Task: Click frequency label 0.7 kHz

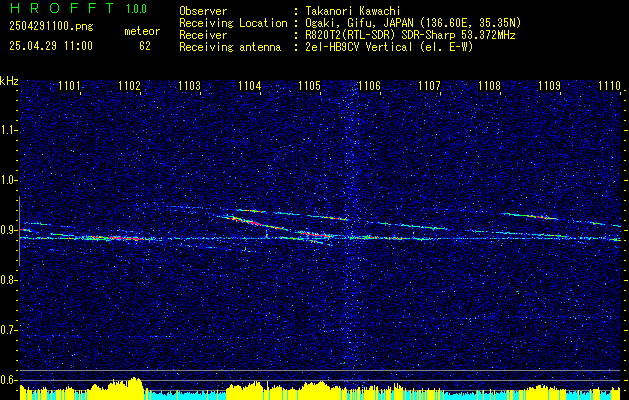Action: pos(8,330)
